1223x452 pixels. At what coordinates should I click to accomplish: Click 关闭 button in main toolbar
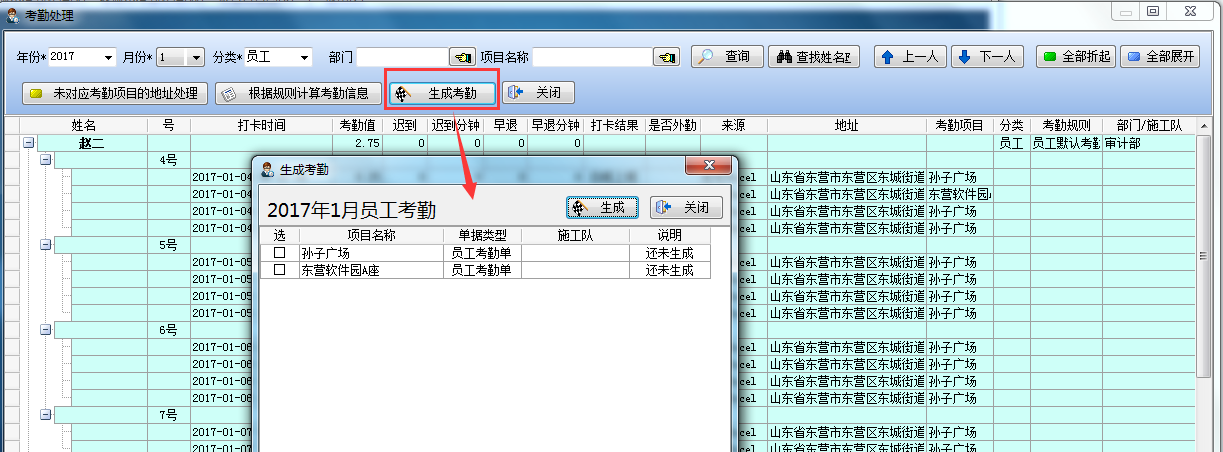pos(538,93)
